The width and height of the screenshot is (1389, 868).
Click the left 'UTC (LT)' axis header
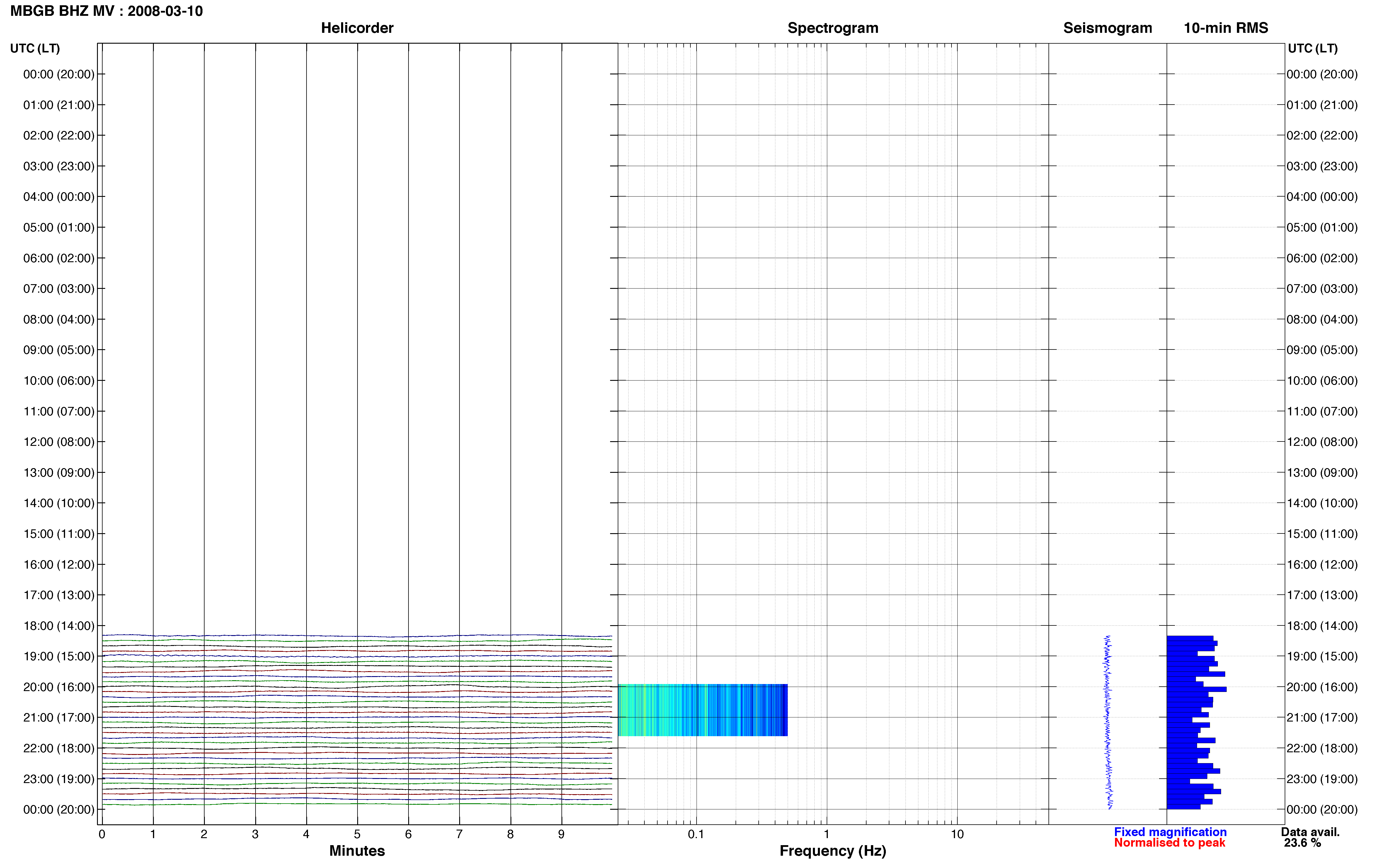[x=35, y=48]
